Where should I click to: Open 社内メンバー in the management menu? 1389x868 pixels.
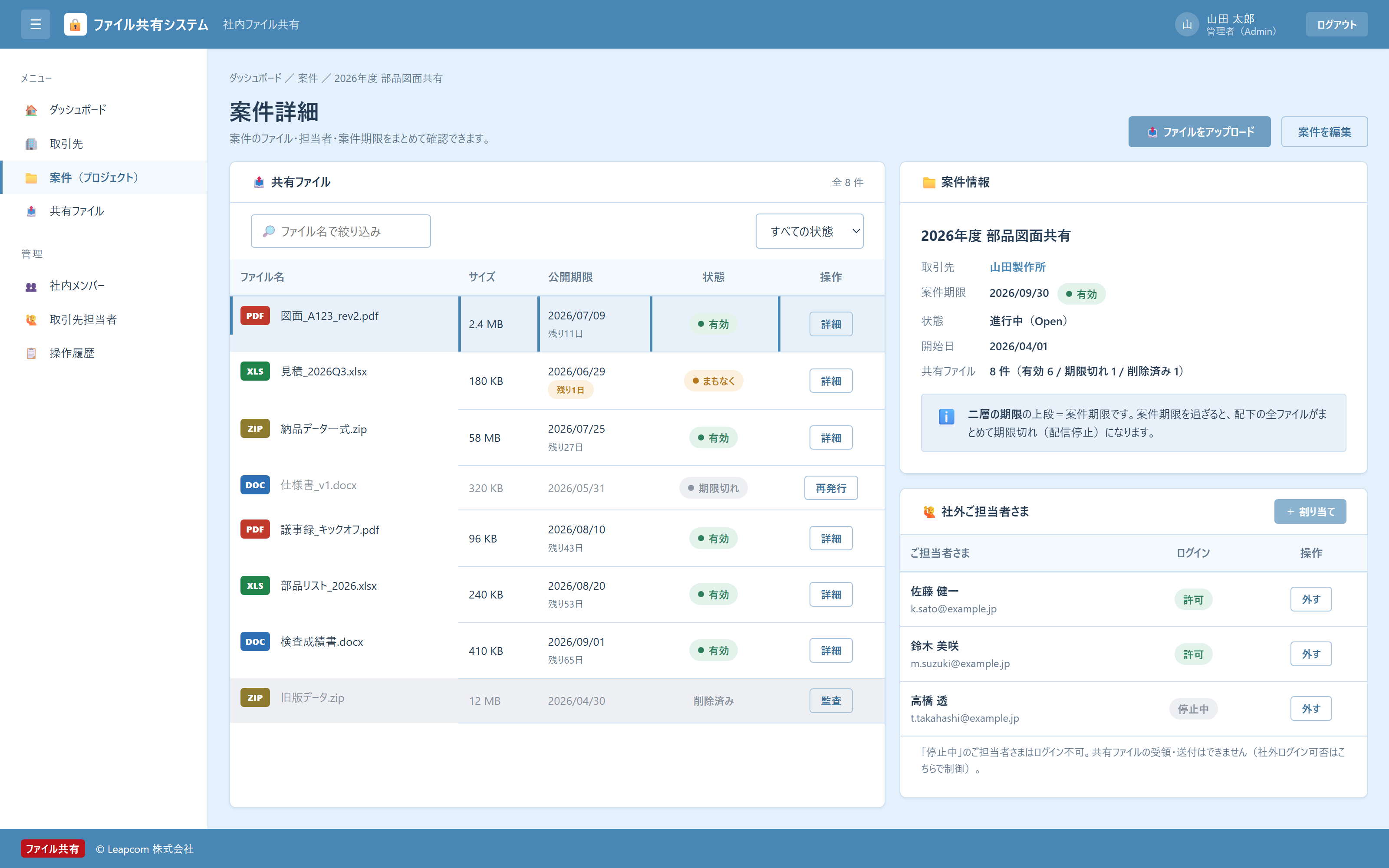point(103,286)
